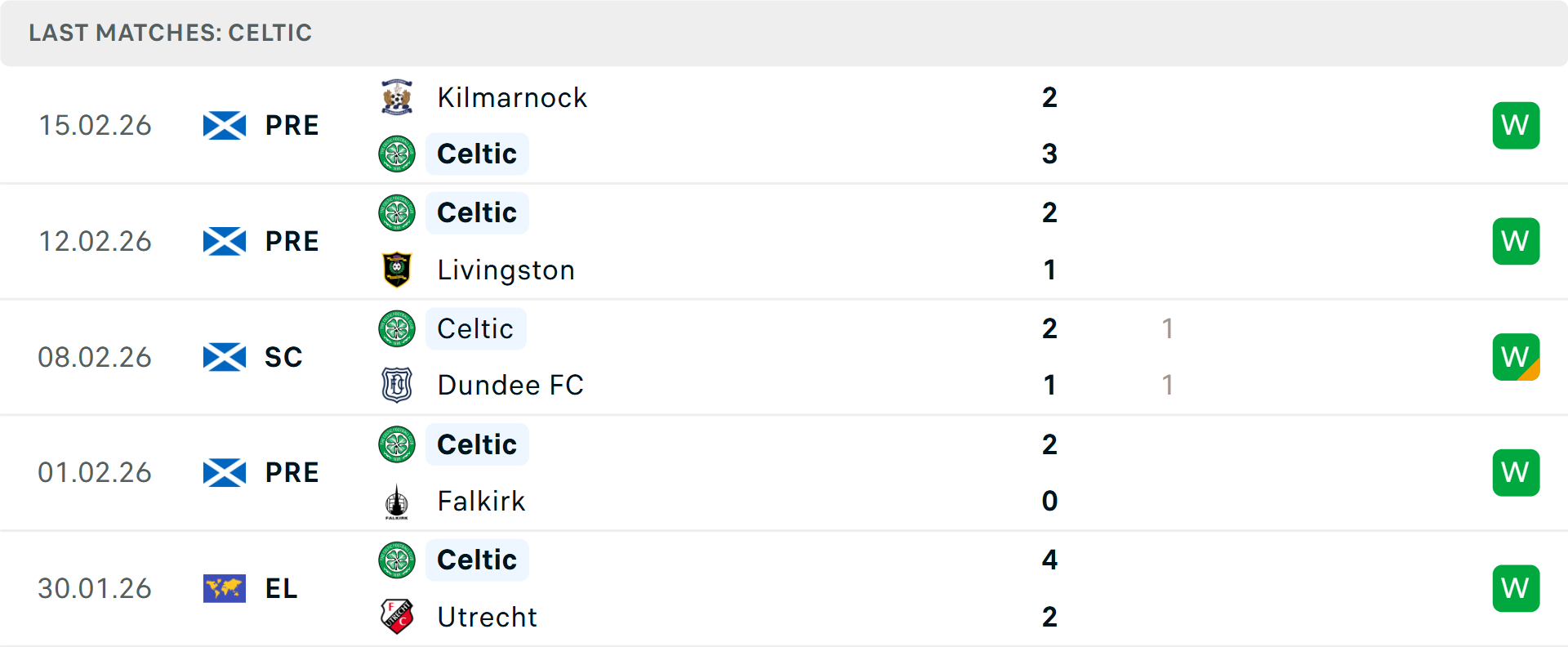Image resolution: width=1568 pixels, height=647 pixels.
Task: Click Celtic's score of 4 against Utrecht
Action: point(1049,560)
